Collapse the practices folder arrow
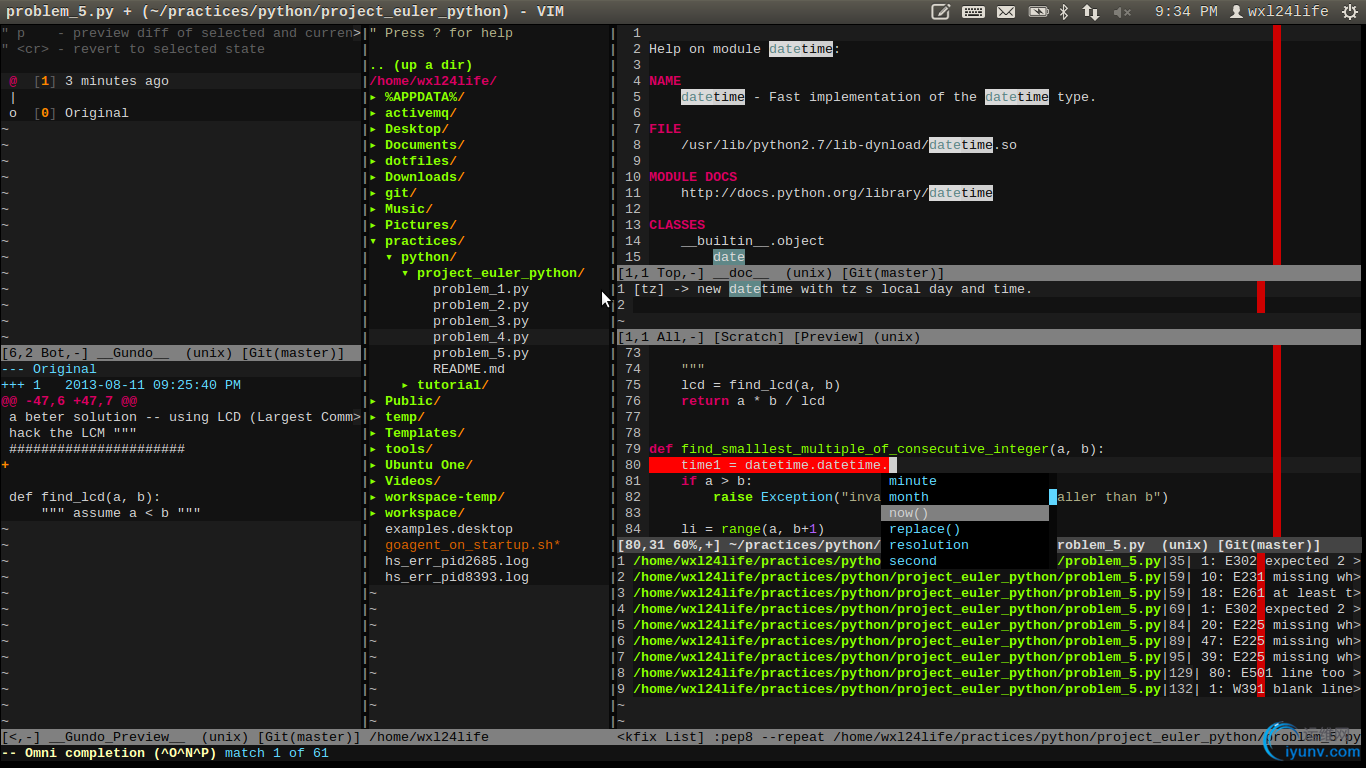Image resolution: width=1366 pixels, height=768 pixels. pos(373,241)
